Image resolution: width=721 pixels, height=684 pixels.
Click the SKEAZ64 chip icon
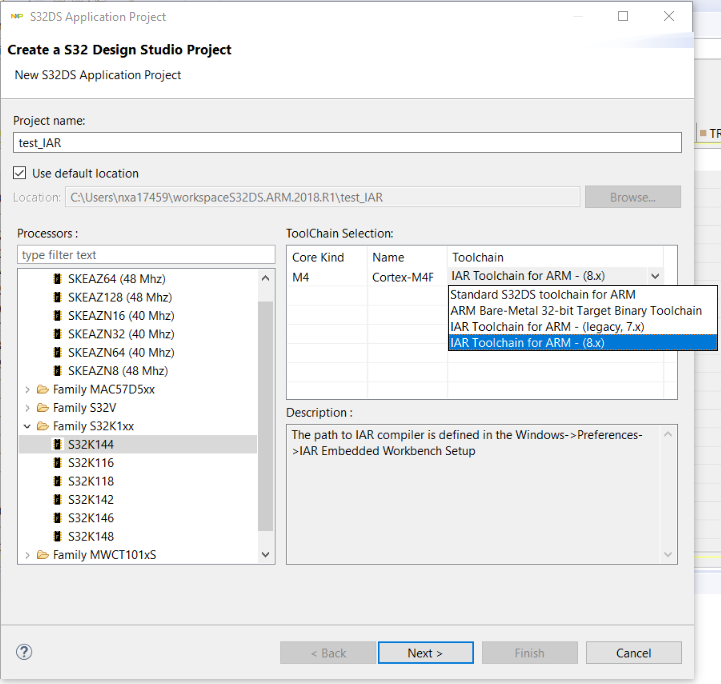pyautogui.click(x=58, y=279)
